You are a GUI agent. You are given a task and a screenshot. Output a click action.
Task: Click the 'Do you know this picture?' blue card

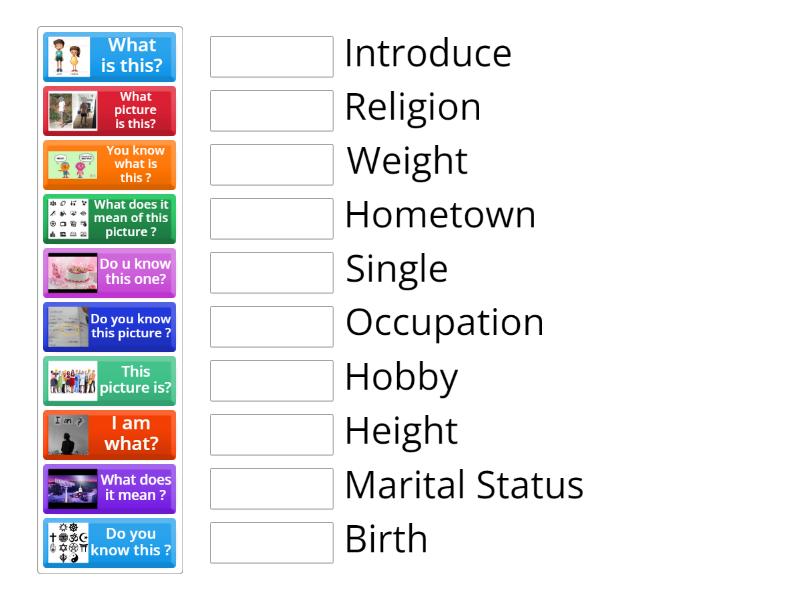coord(109,327)
